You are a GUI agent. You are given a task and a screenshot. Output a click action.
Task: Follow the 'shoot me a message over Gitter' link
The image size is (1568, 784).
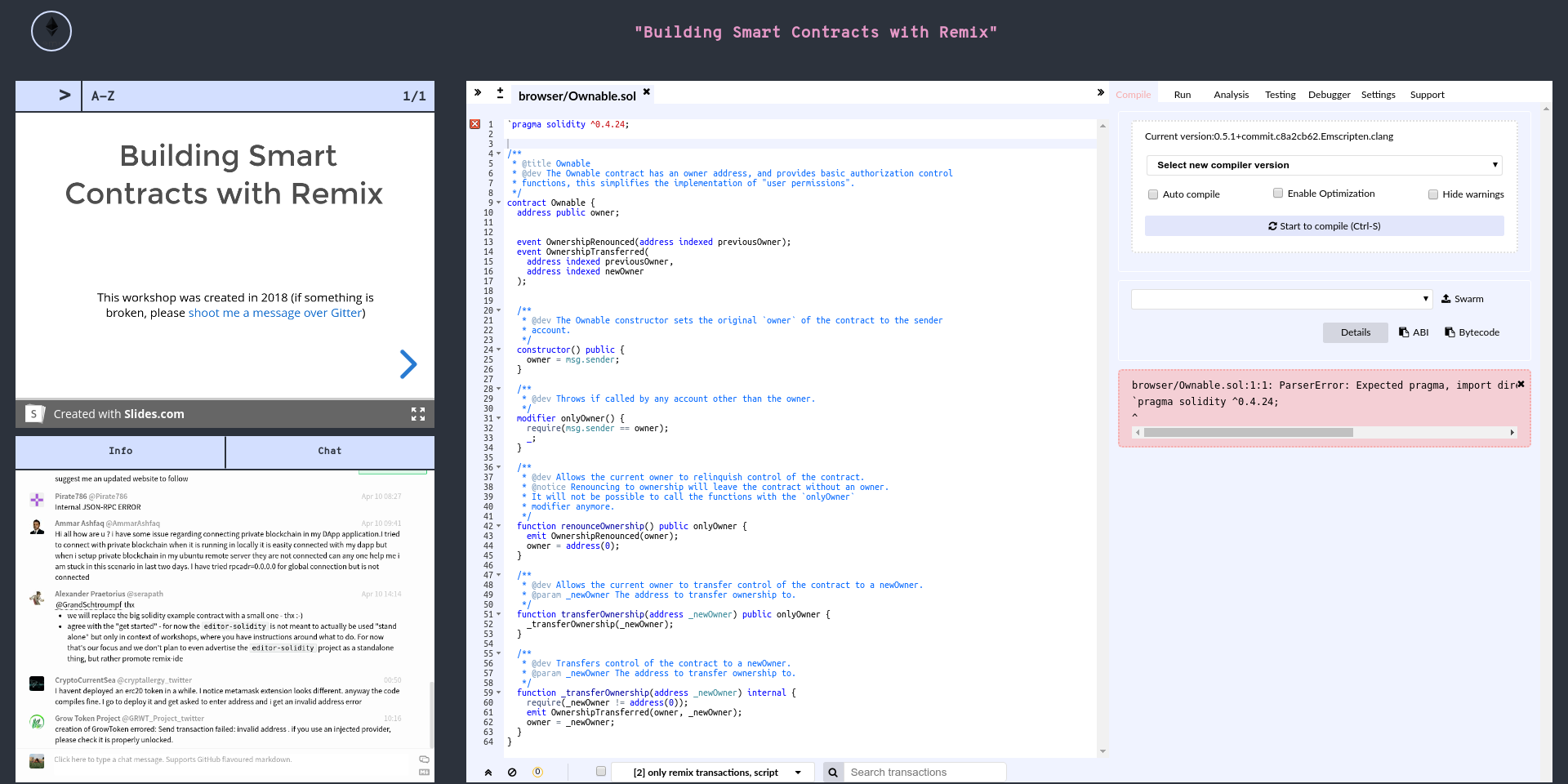275,313
